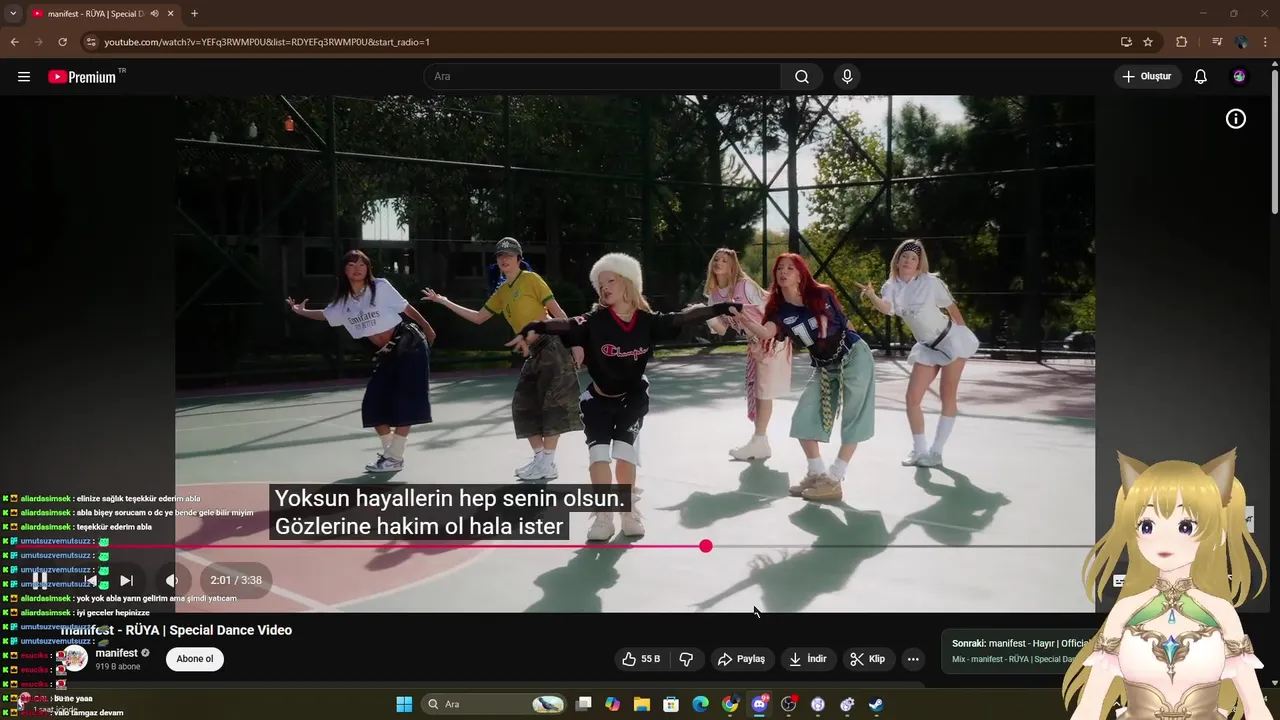Open the Sonraki next-up mix panel
The height and width of the screenshot is (720, 1280).
1020,651
